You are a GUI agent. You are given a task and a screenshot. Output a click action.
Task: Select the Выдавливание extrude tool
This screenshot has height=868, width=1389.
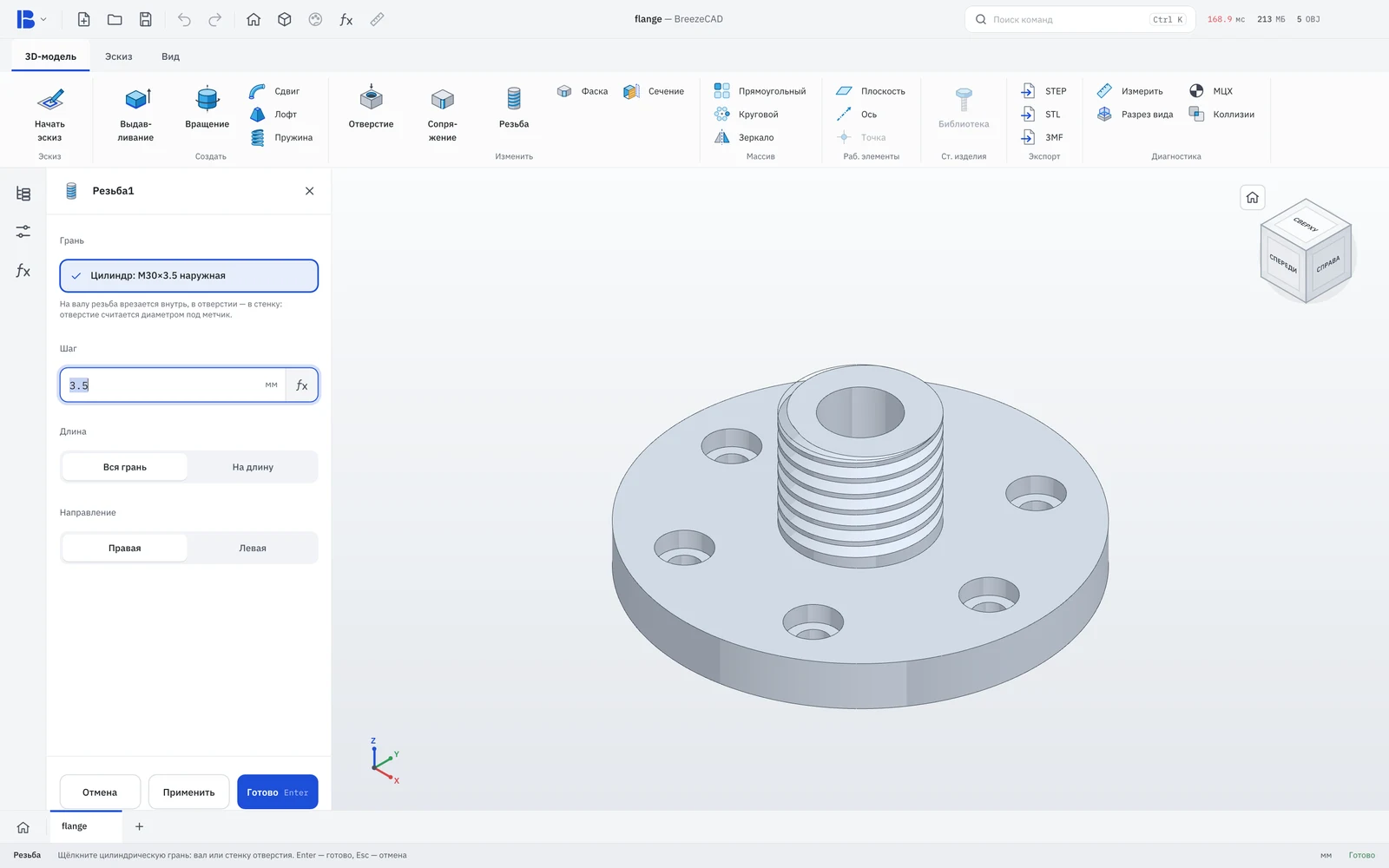(135, 114)
